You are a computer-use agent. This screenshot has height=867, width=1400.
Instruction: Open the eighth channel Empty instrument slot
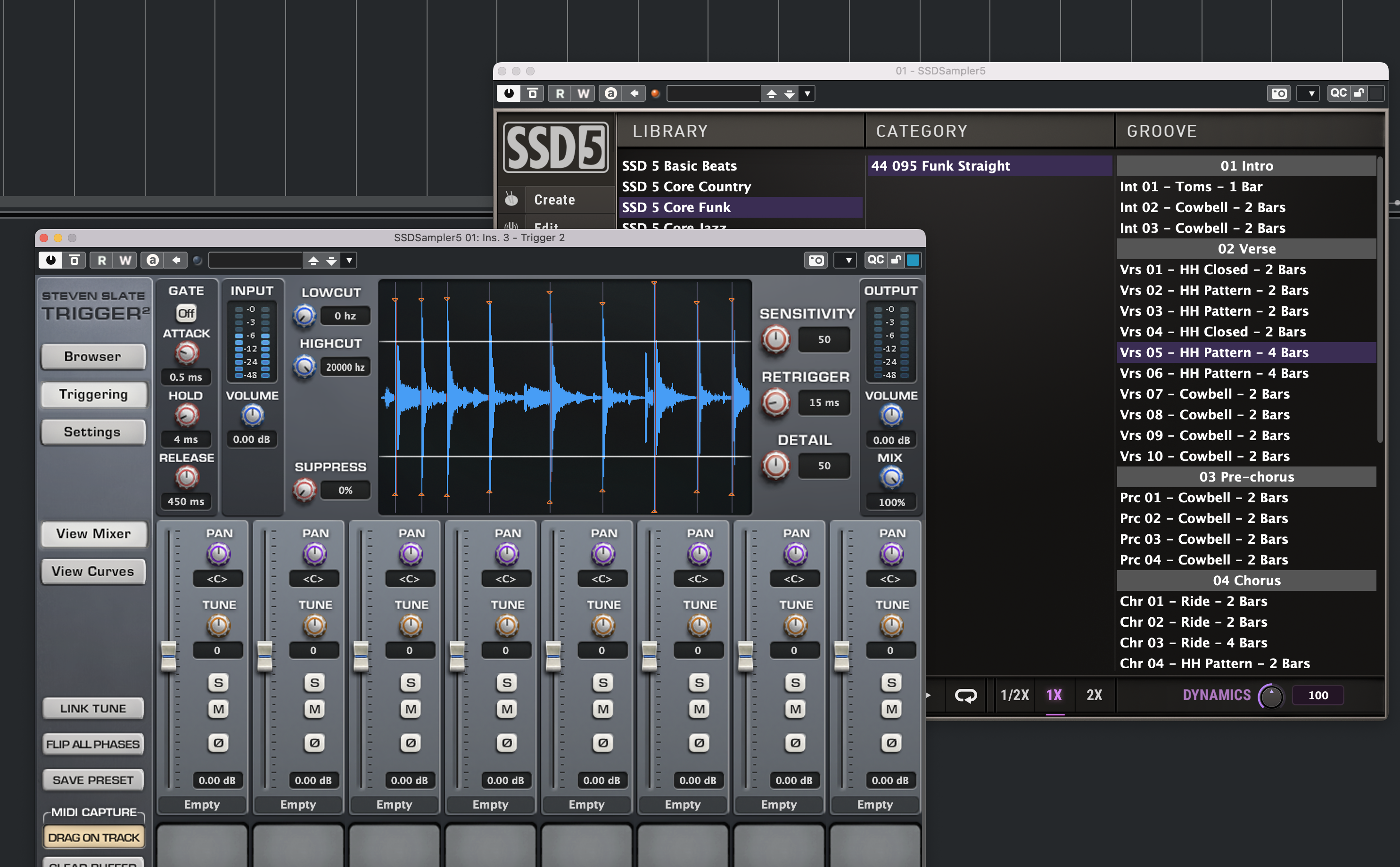tap(874, 804)
